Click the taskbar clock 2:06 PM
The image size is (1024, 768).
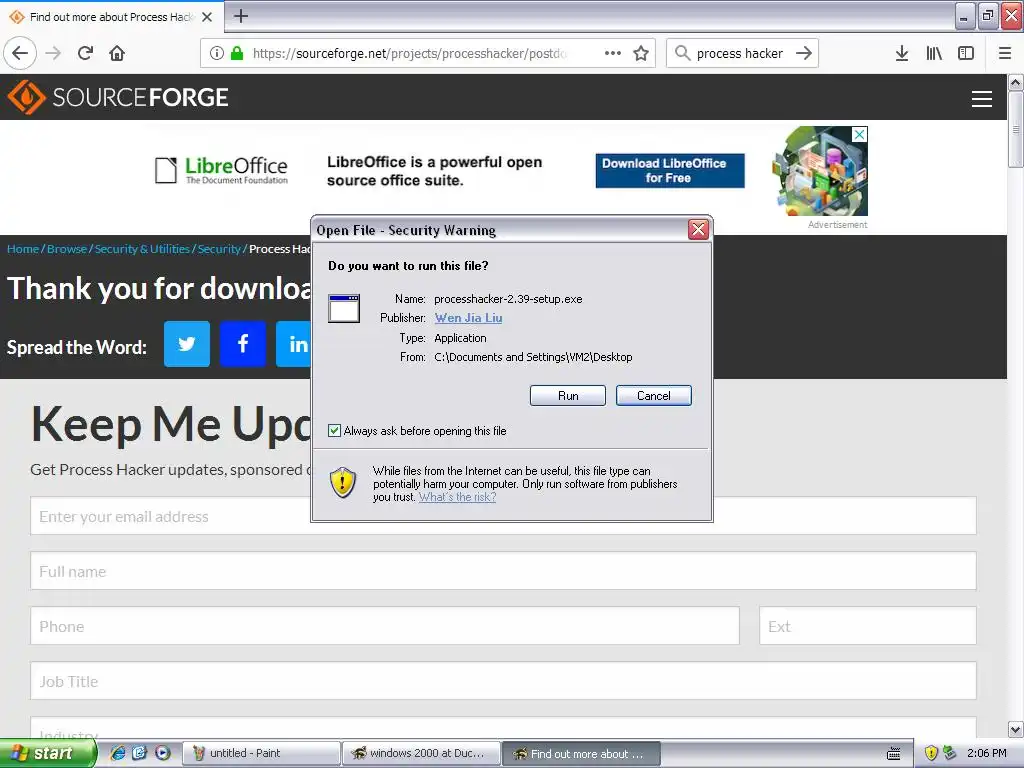pos(987,753)
